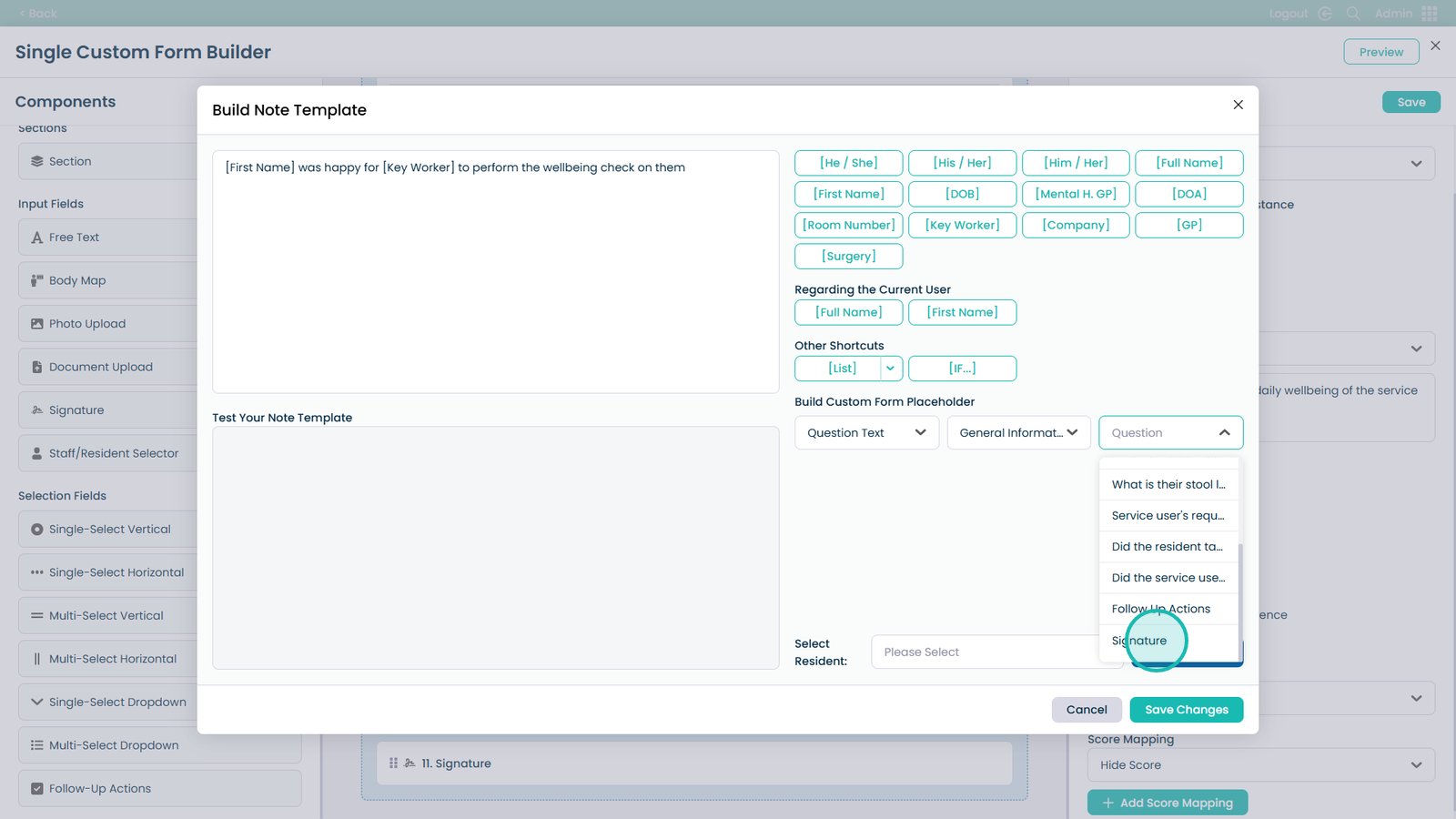Screen dimensions: 1456x819
Task: Choose Signature from the question list
Action: pos(1139,641)
